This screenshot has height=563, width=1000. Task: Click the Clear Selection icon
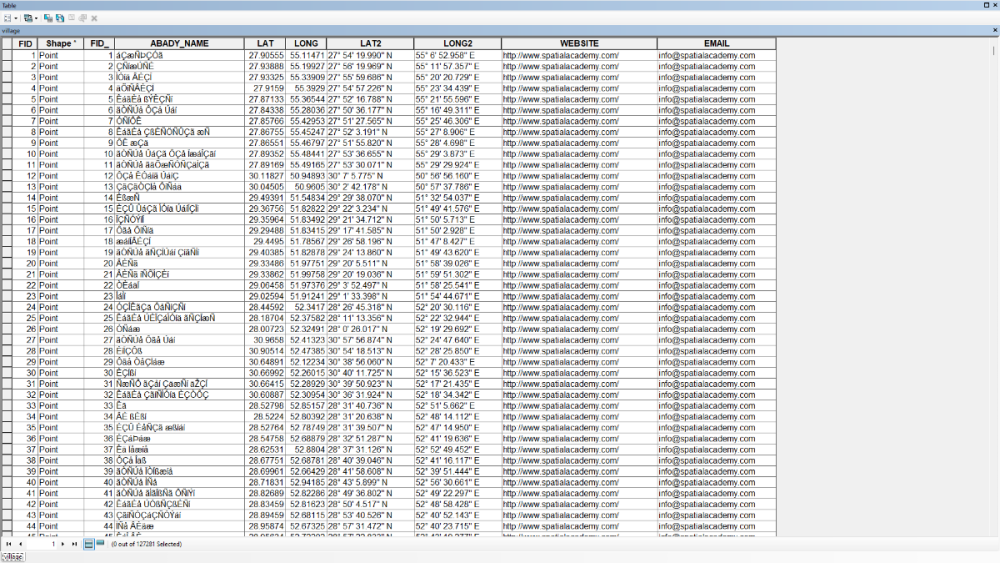coord(71,18)
